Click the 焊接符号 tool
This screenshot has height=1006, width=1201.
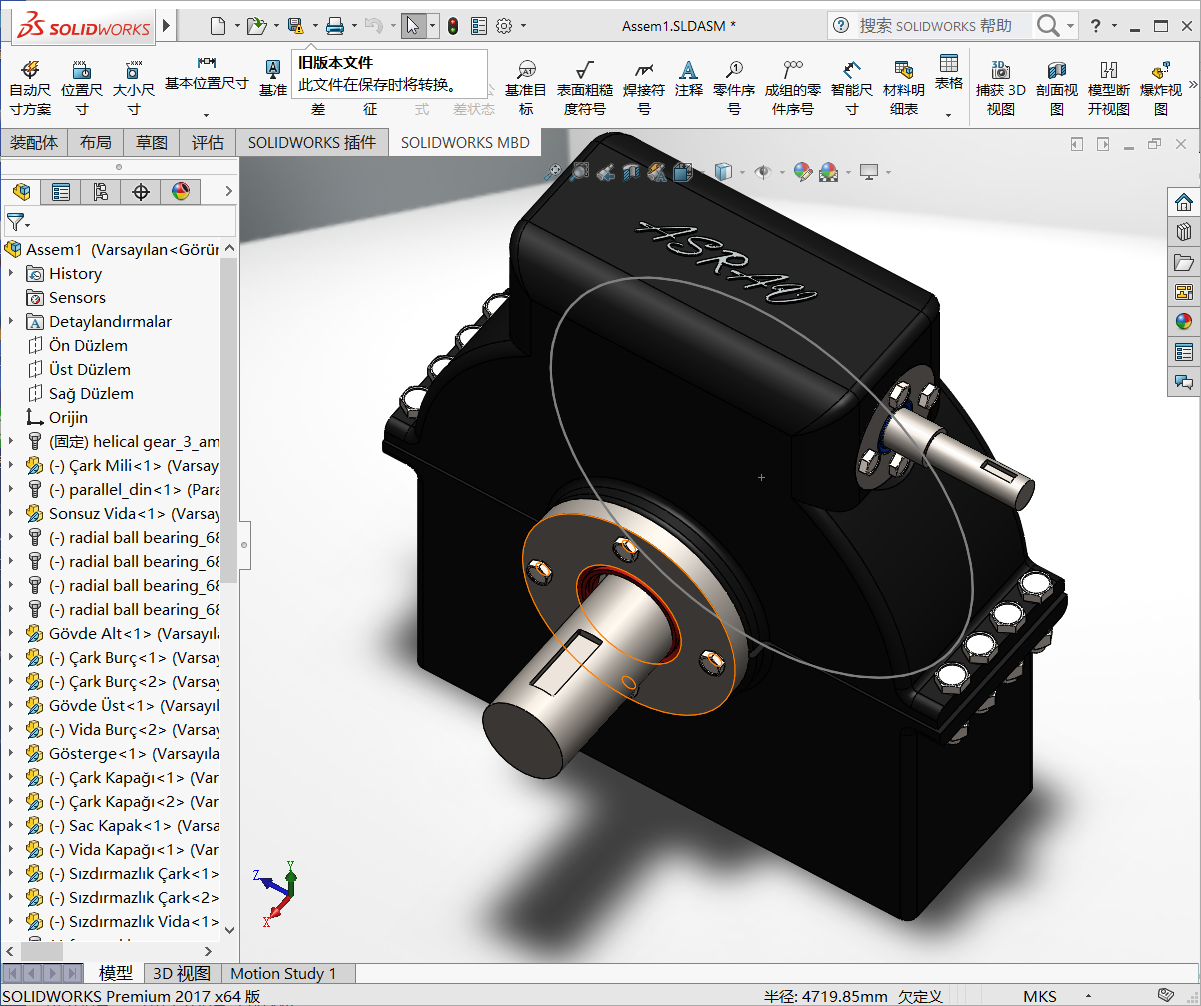pyautogui.click(x=644, y=88)
